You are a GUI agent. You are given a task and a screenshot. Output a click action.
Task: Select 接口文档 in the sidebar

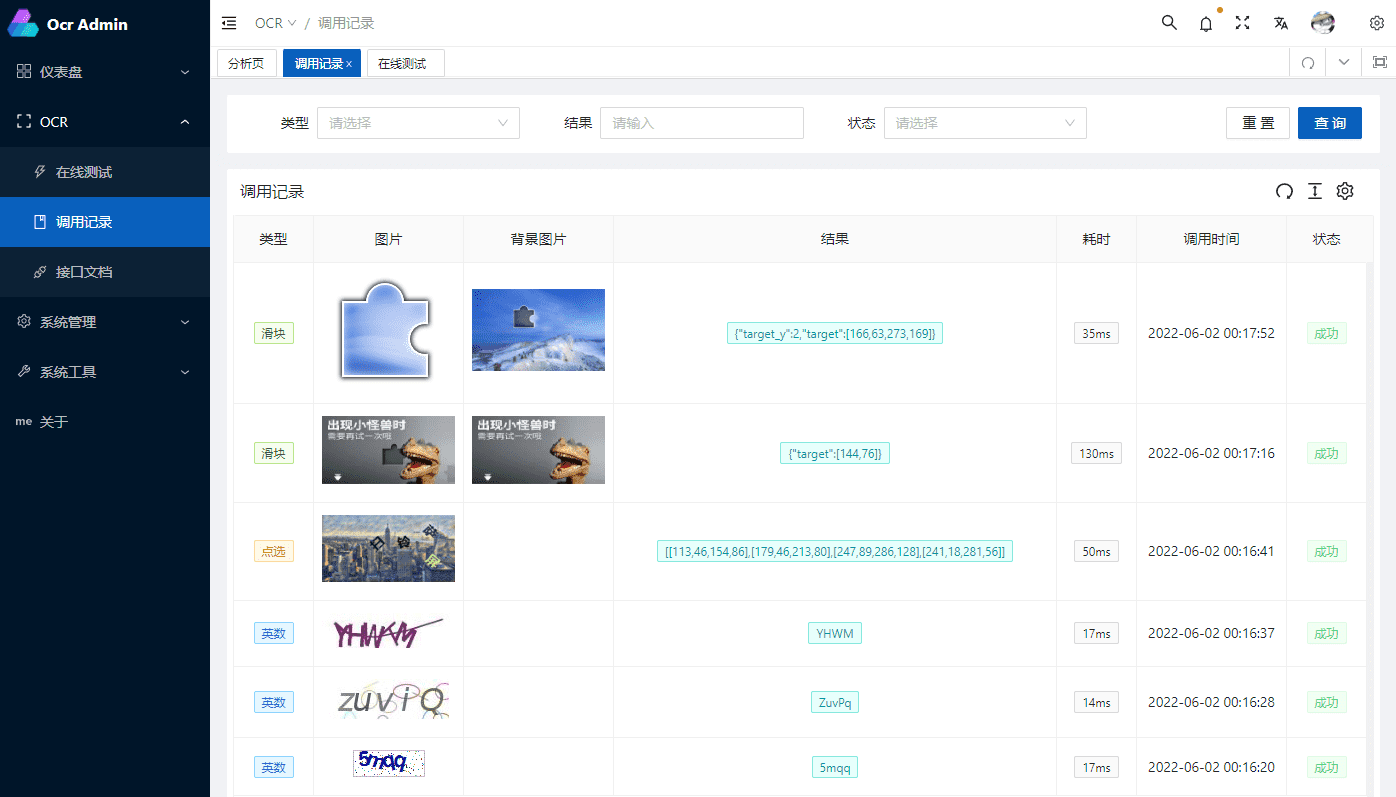pyautogui.click(x=84, y=272)
